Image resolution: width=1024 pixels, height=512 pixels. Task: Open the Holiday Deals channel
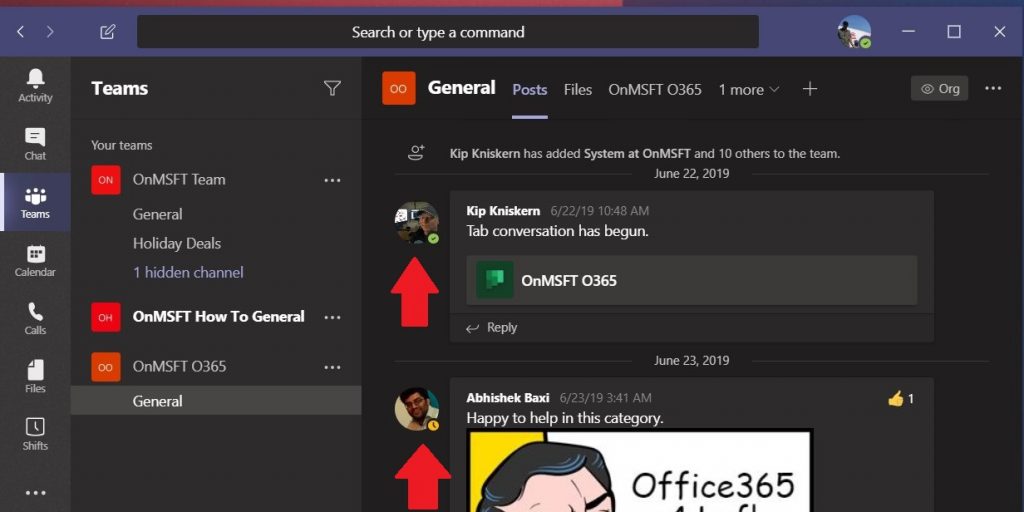coord(177,244)
